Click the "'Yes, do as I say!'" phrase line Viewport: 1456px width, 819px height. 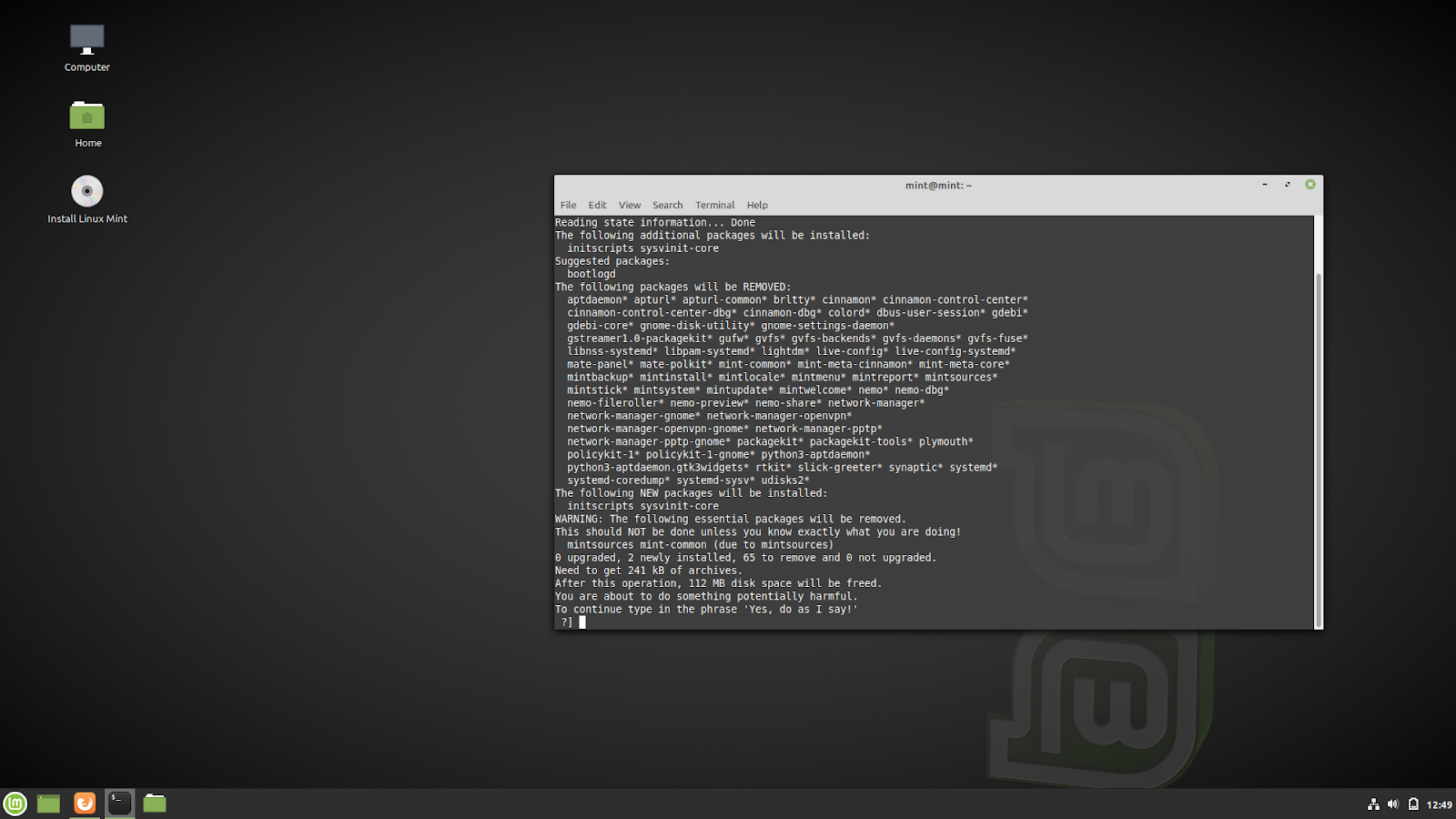pos(706,610)
